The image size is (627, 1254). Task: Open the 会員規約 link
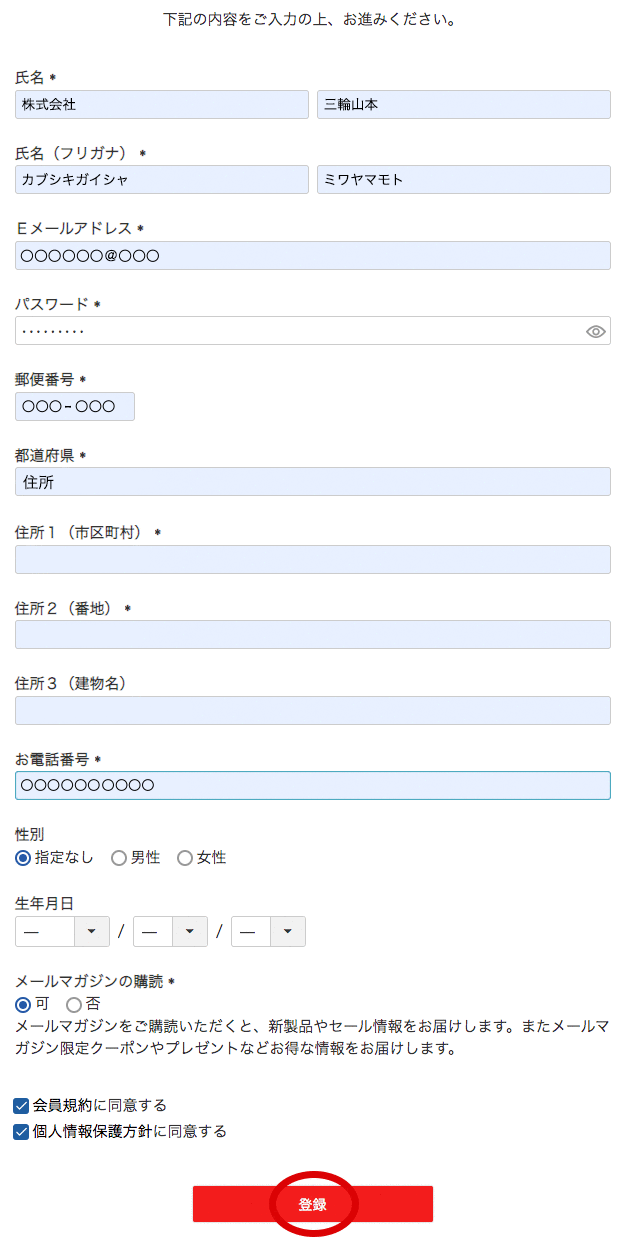click(57, 1105)
